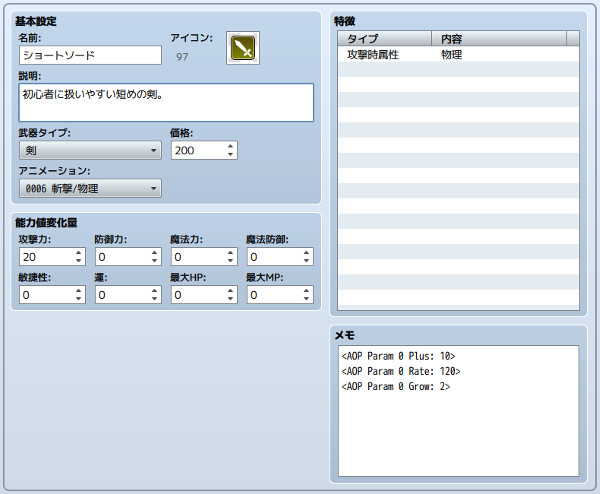
Task: Decrease 最大MP with the down arrow
Action: click(x=306, y=299)
